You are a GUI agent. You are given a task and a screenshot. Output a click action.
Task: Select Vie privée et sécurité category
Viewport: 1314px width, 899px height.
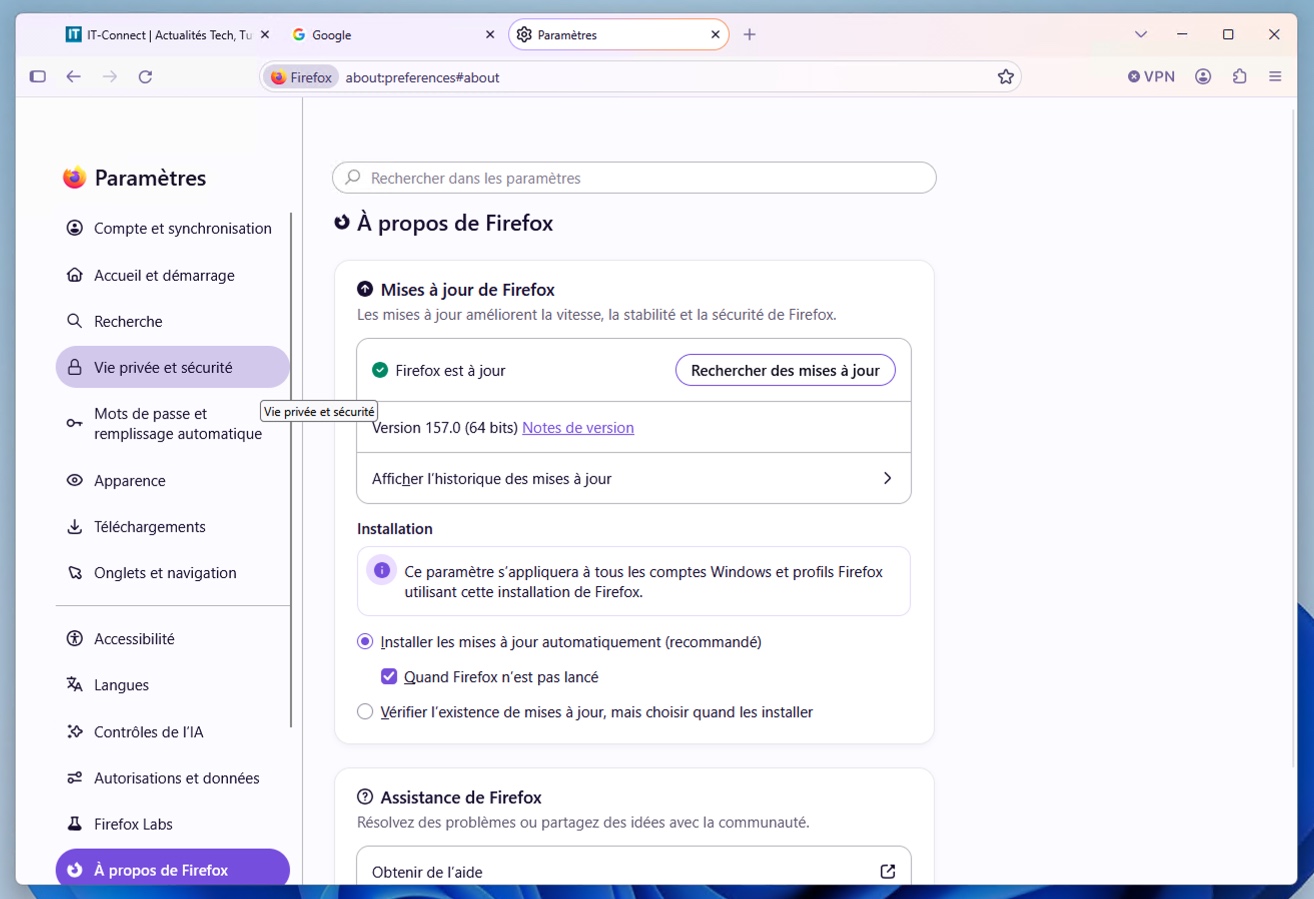[172, 368]
